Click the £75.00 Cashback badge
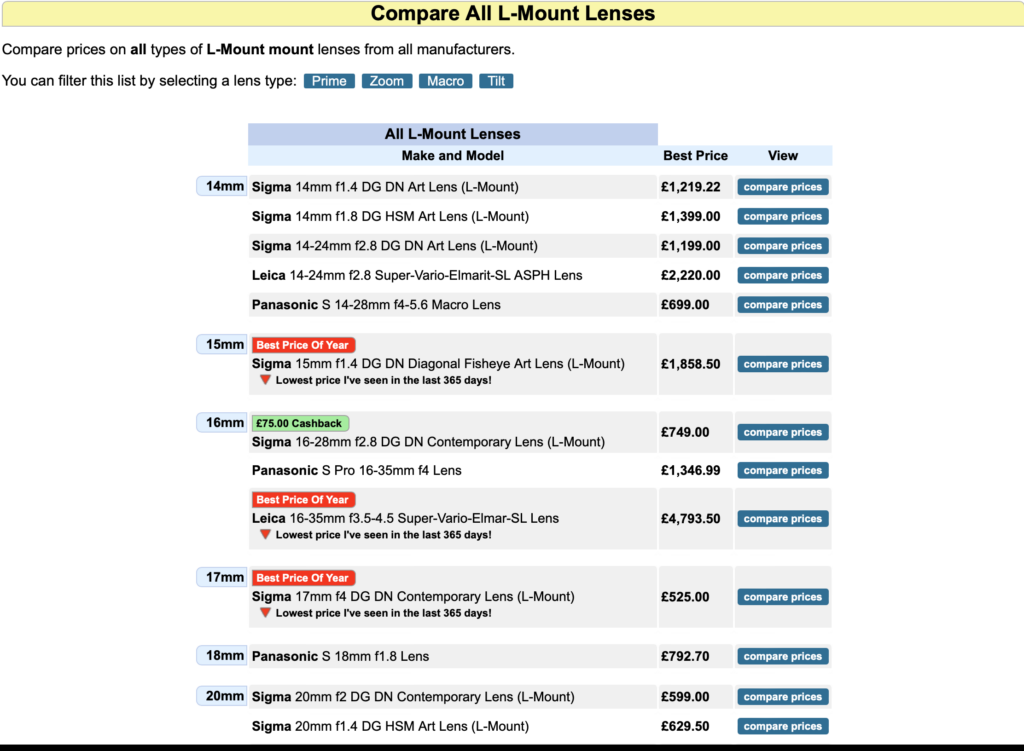 coord(300,423)
